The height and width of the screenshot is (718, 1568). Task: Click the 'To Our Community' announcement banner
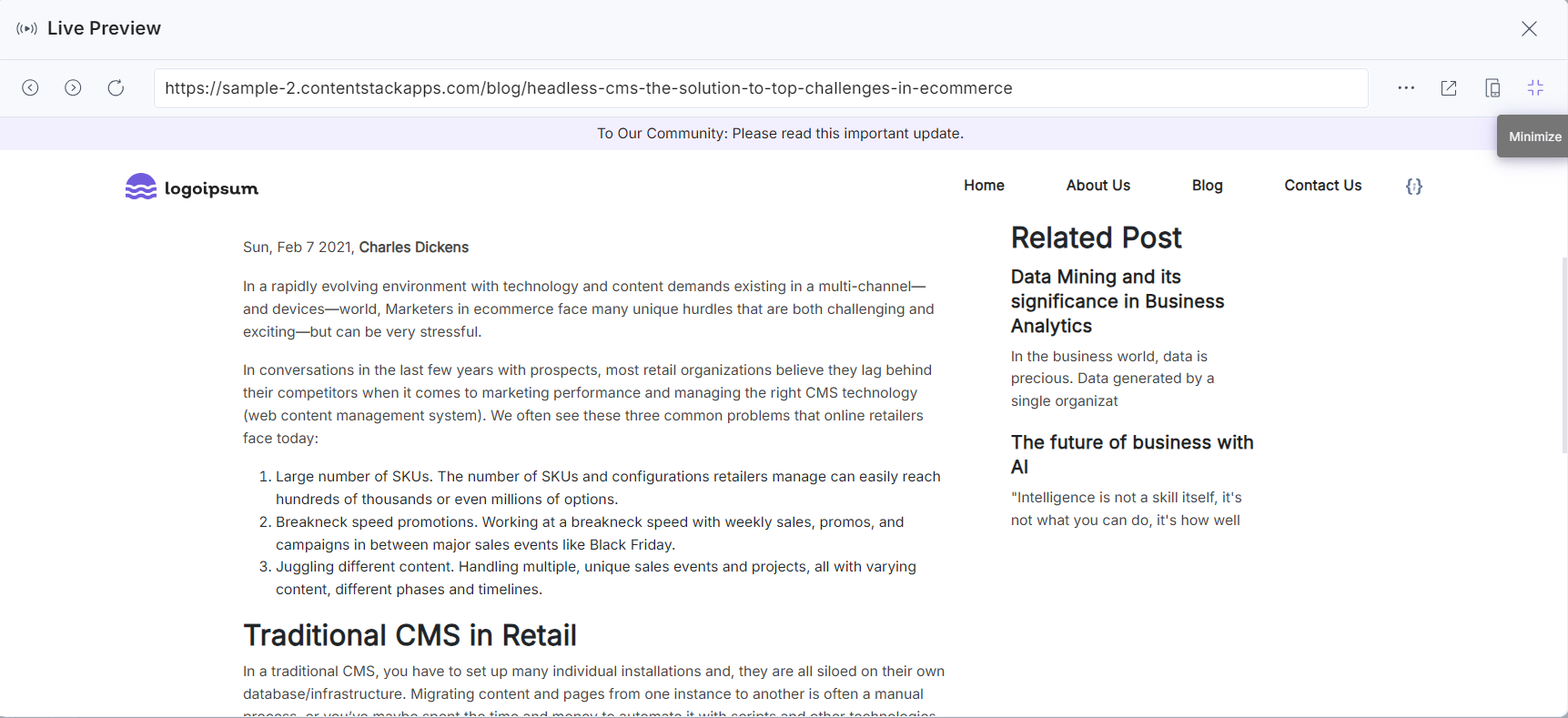click(x=780, y=134)
